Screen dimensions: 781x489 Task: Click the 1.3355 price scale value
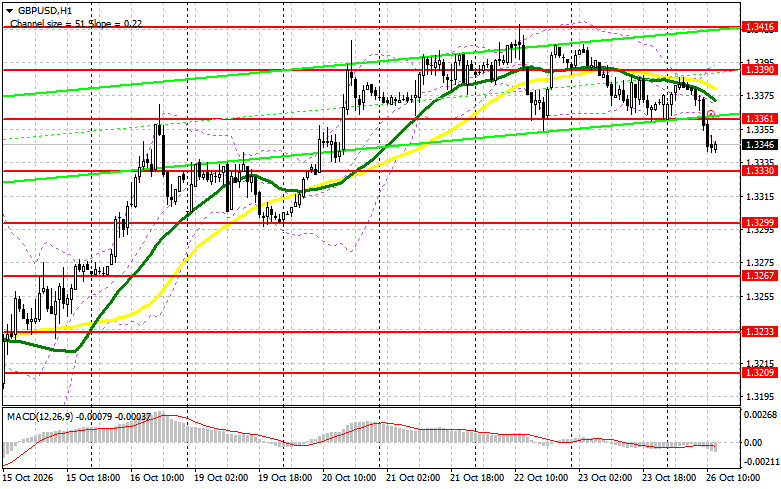tap(760, 129)
